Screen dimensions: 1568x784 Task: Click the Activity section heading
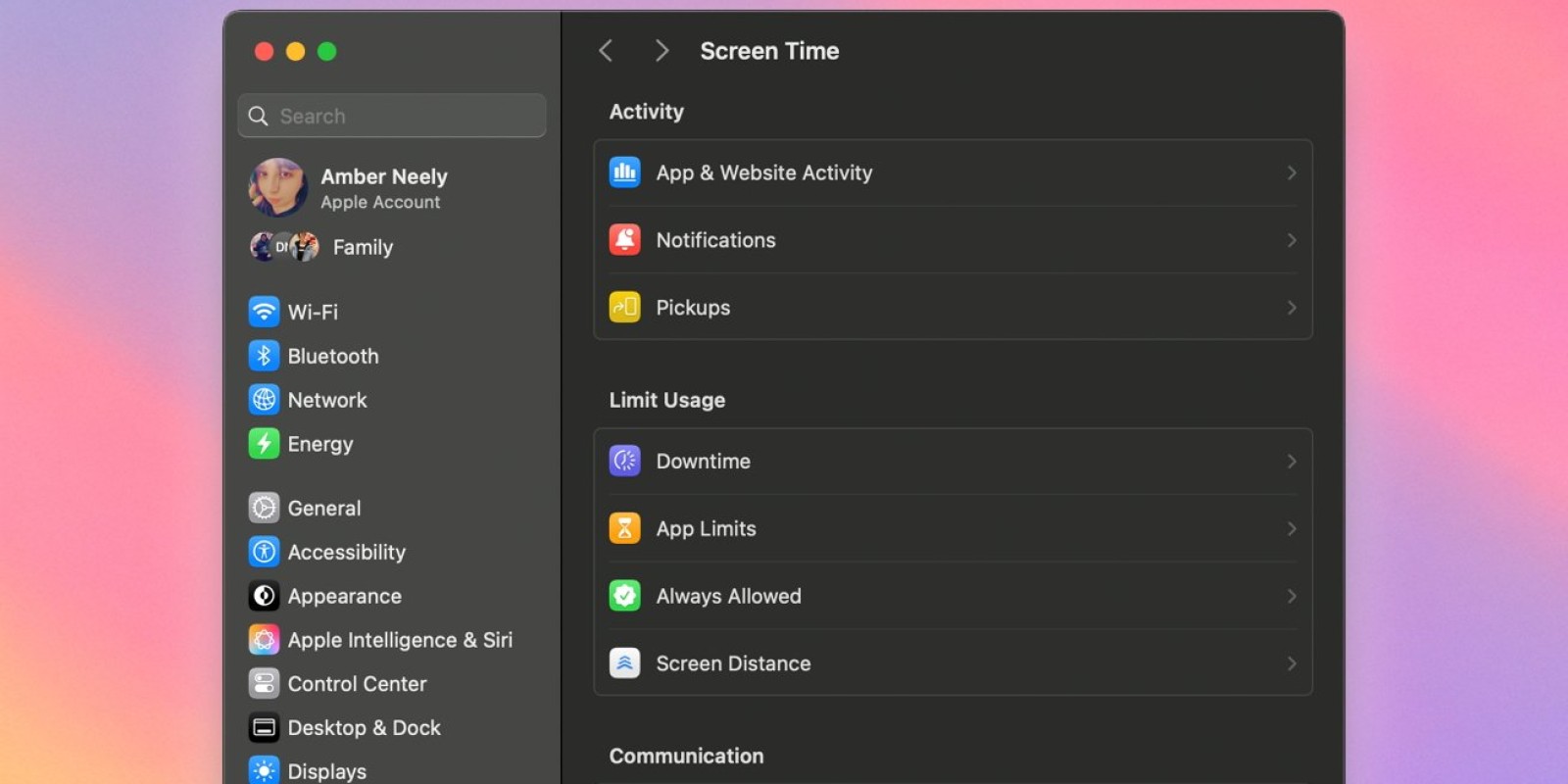pos(647,112)
